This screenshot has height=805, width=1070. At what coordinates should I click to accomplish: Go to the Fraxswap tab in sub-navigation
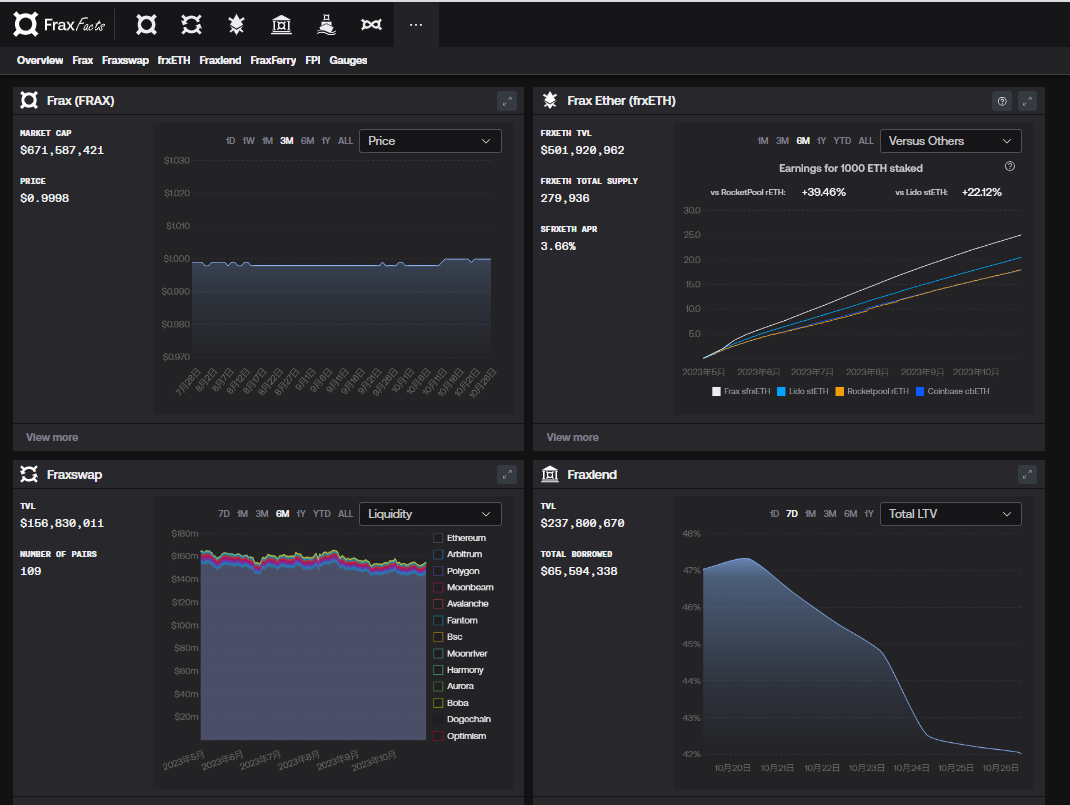125,60
